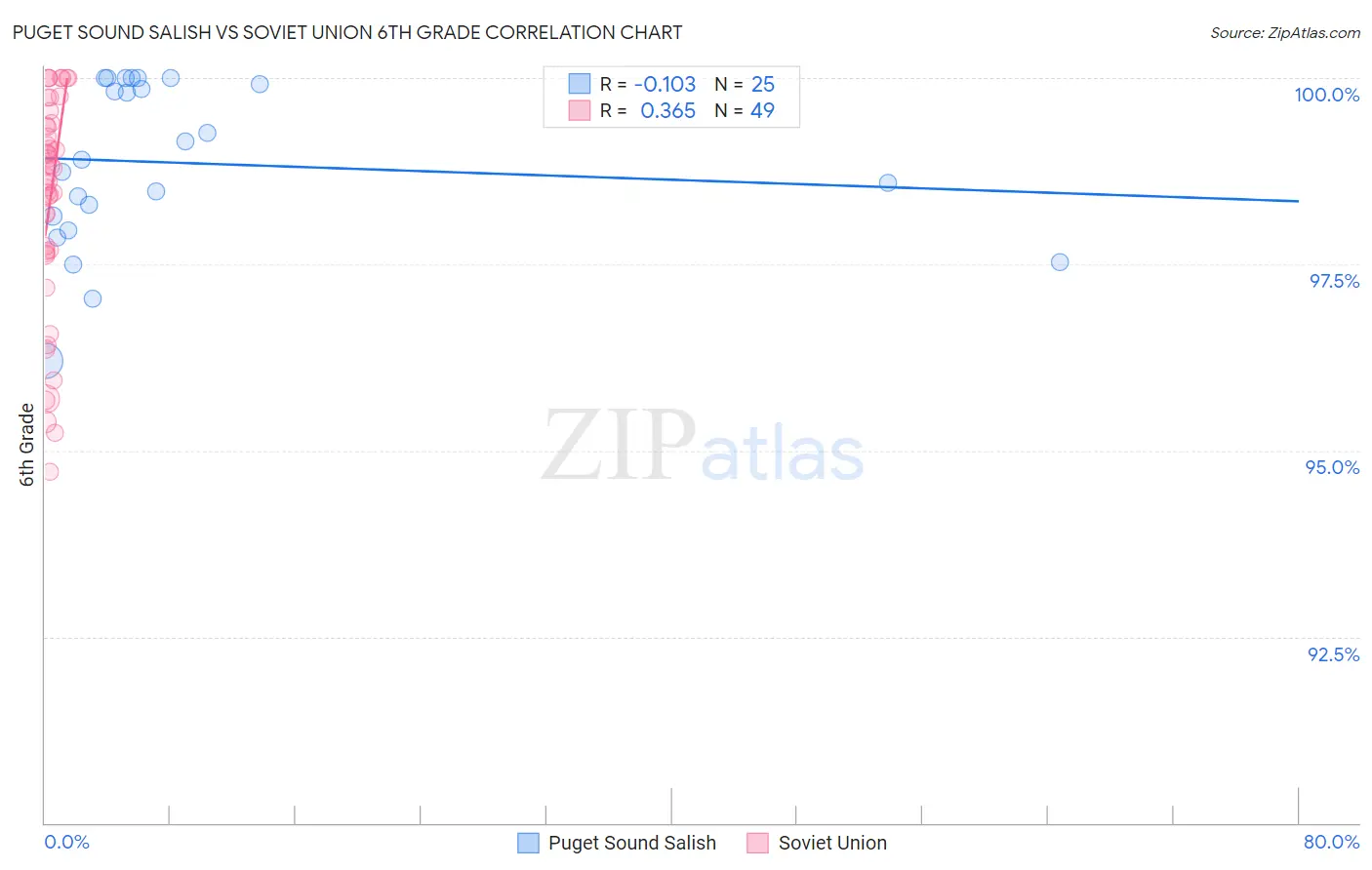The image size is (1372, 870).
Task: Click the large blue bubble on the y-axis
Action: (x=45, y=363)
